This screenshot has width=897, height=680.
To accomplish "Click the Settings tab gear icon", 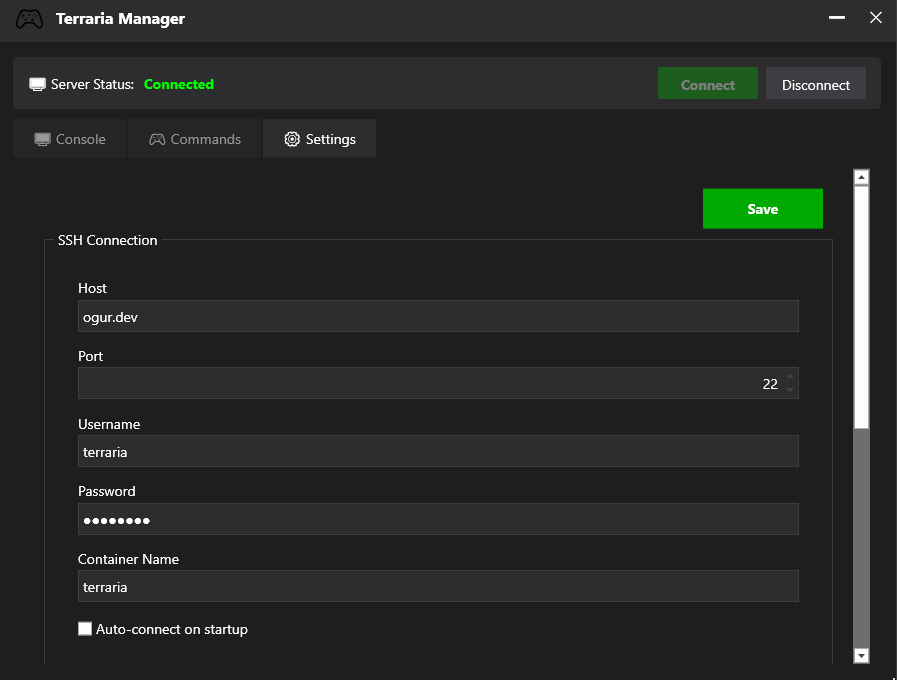I will tap(292, 139).
